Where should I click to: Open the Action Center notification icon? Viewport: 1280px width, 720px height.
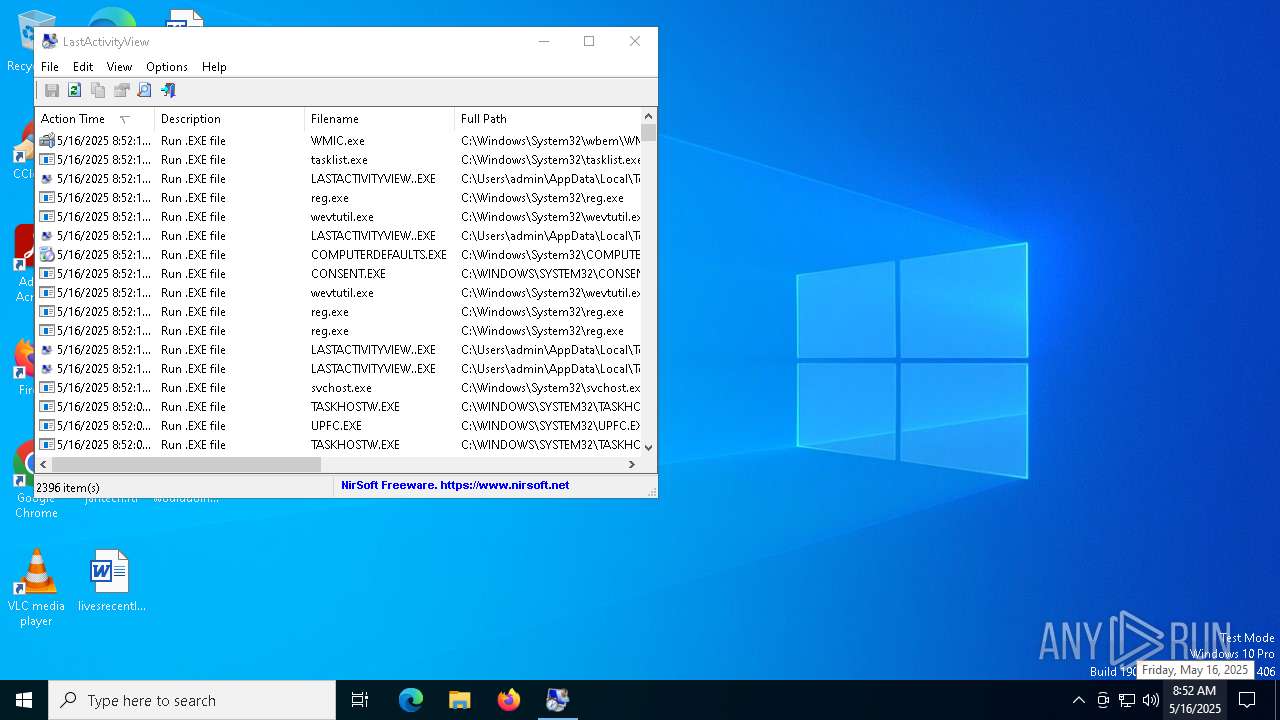[x=1247, y=700]
